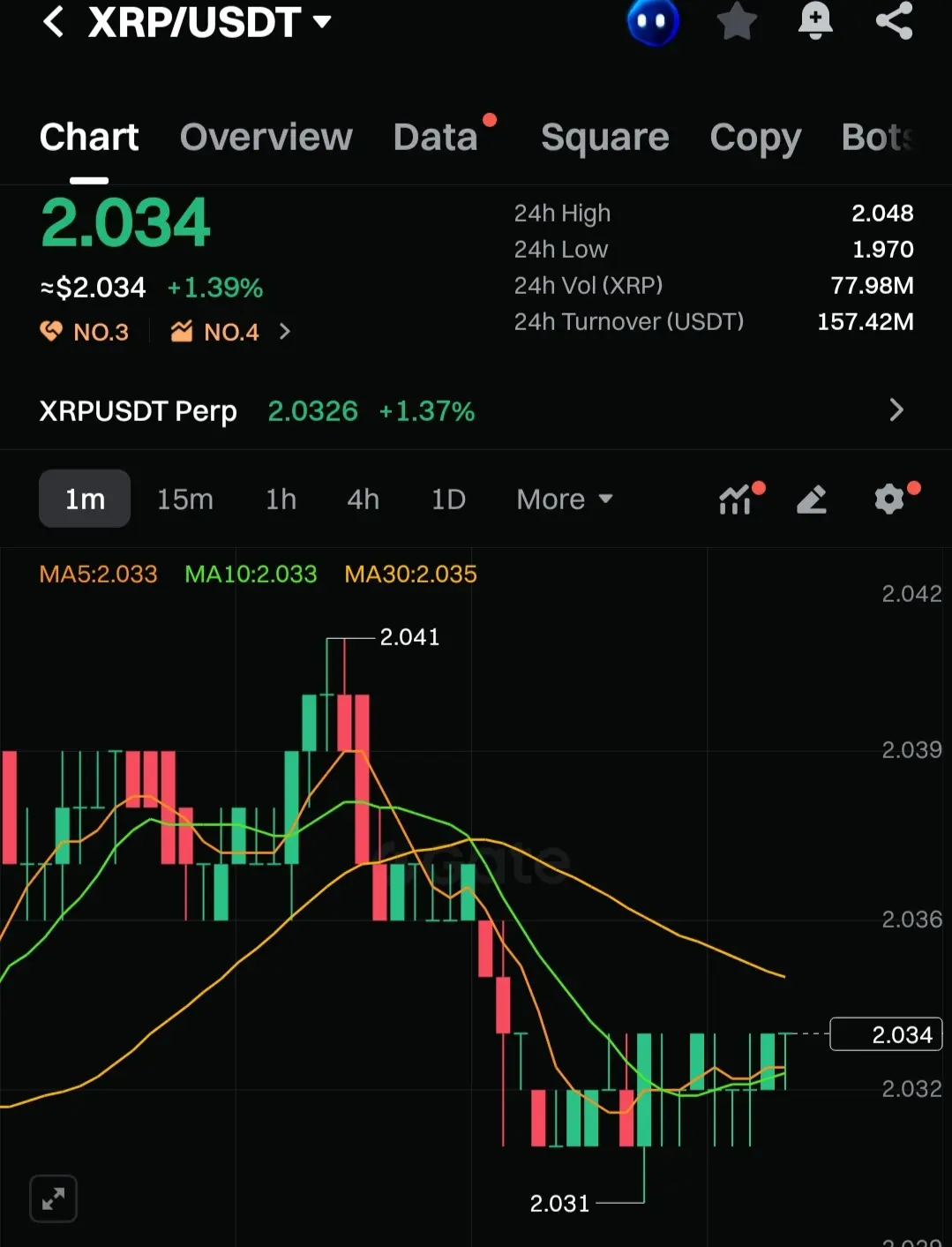Open the Data tab

click(x=436, y=138)
